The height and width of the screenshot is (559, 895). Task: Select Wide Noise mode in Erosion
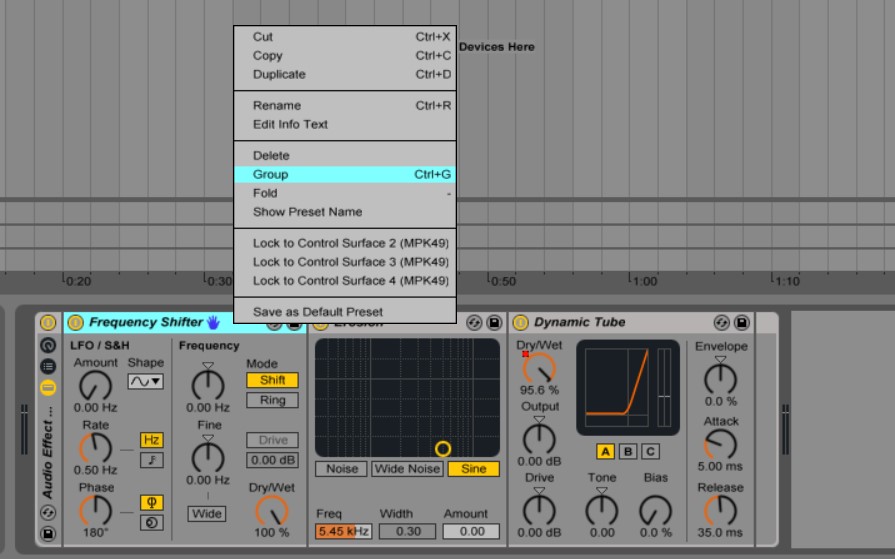(x=407, y=469)
